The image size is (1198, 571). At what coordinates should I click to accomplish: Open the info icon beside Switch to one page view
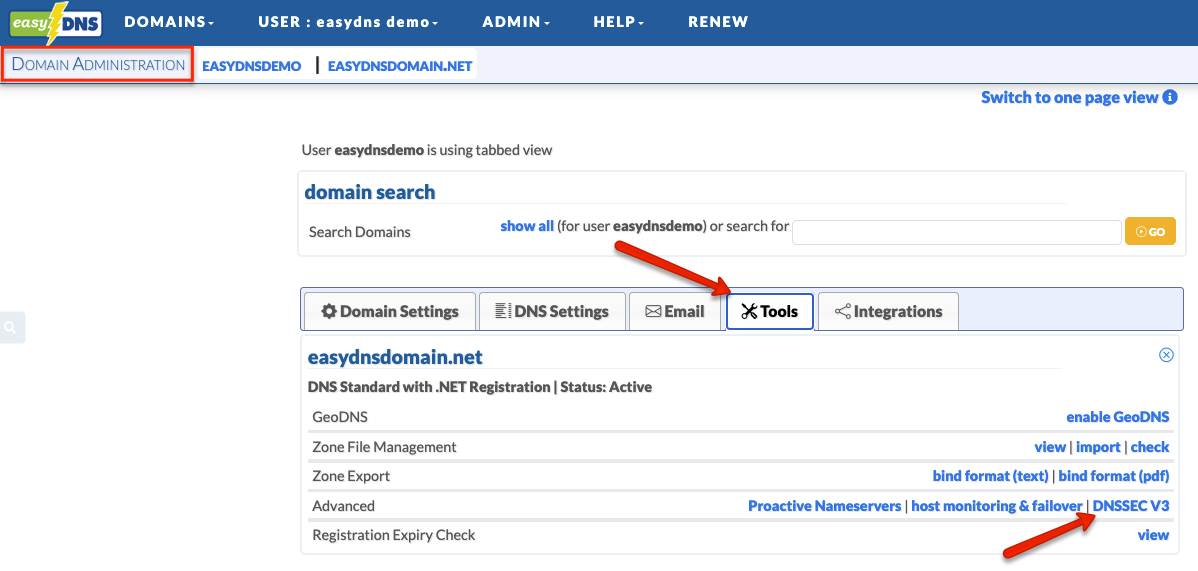1170,97
